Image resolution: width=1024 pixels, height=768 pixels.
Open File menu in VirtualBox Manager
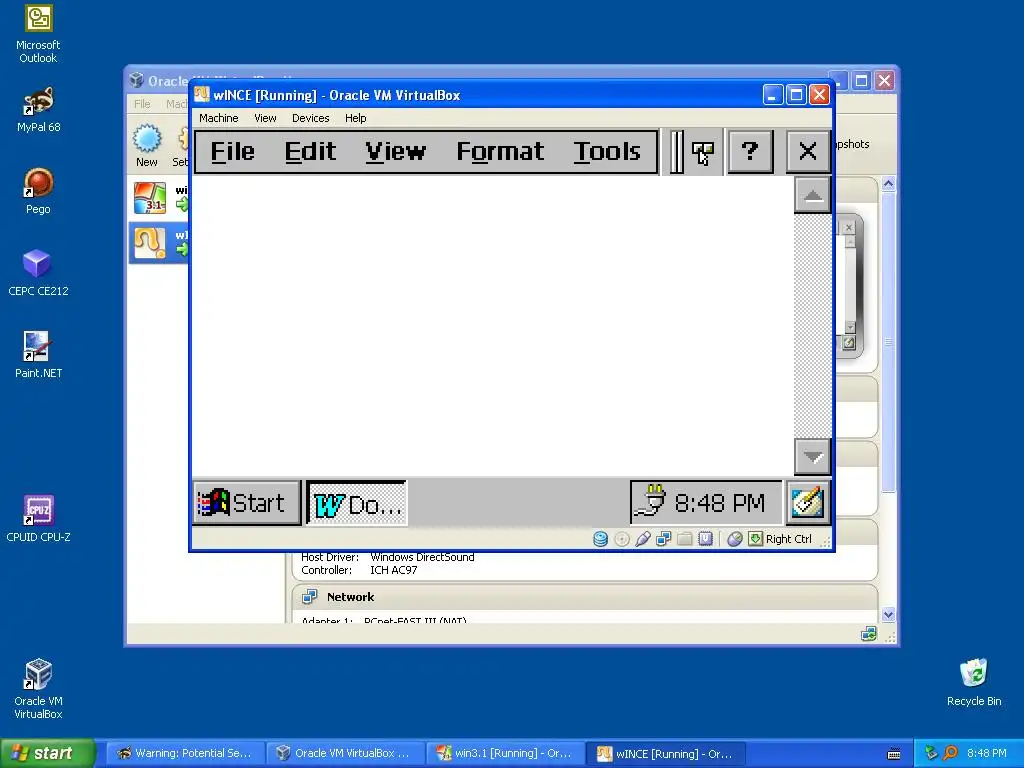142,104
